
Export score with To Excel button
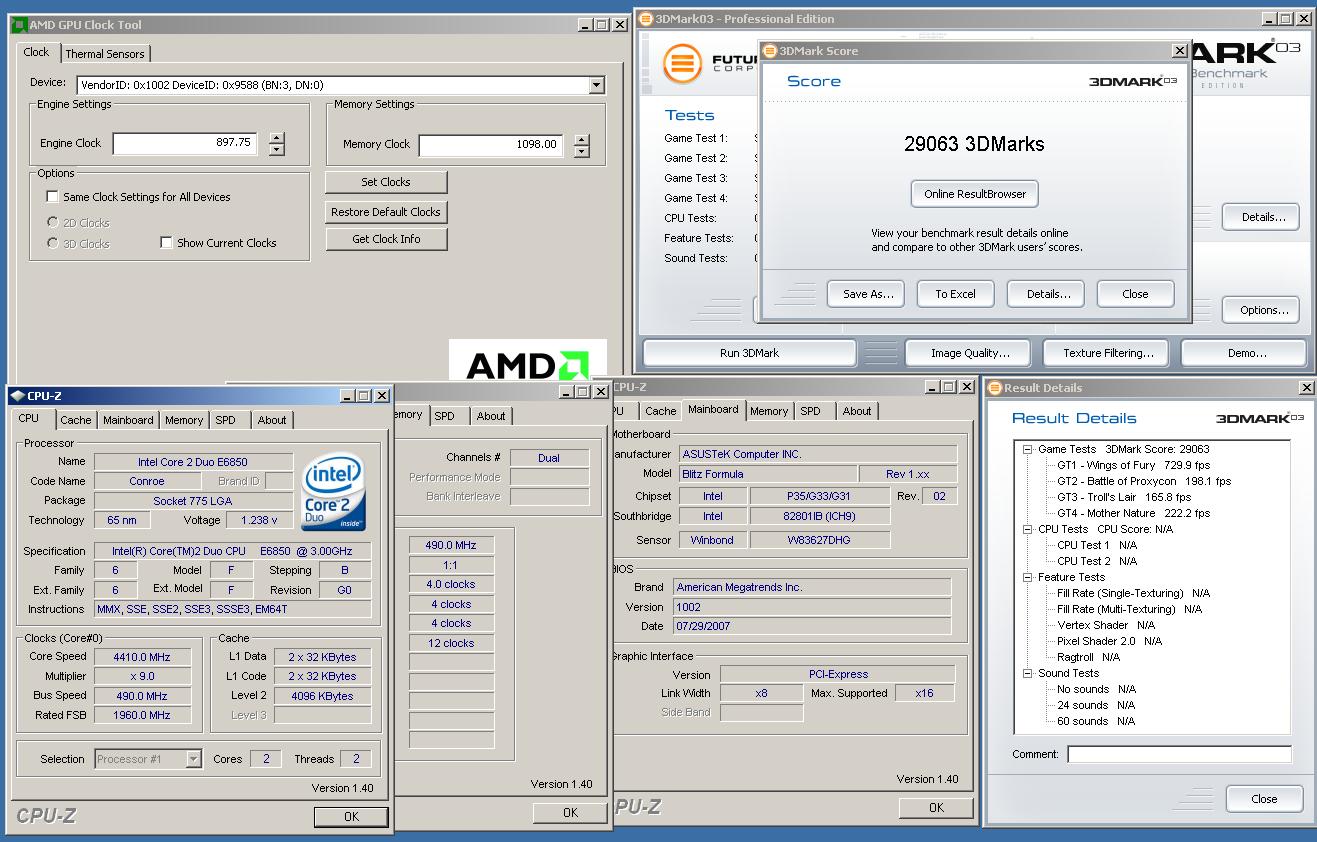pos(955,294)
